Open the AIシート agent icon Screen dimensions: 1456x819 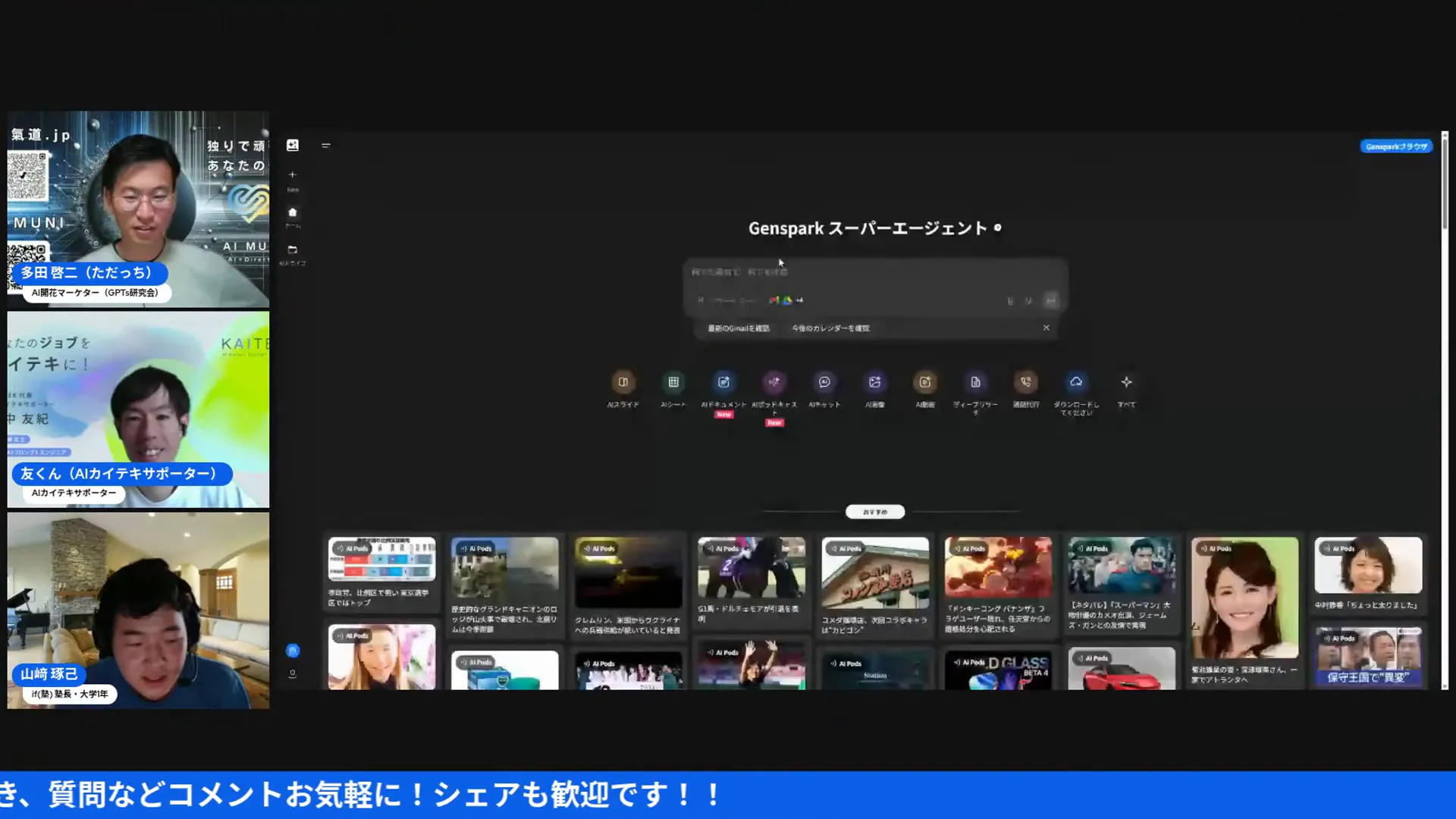tap(673, 382)
